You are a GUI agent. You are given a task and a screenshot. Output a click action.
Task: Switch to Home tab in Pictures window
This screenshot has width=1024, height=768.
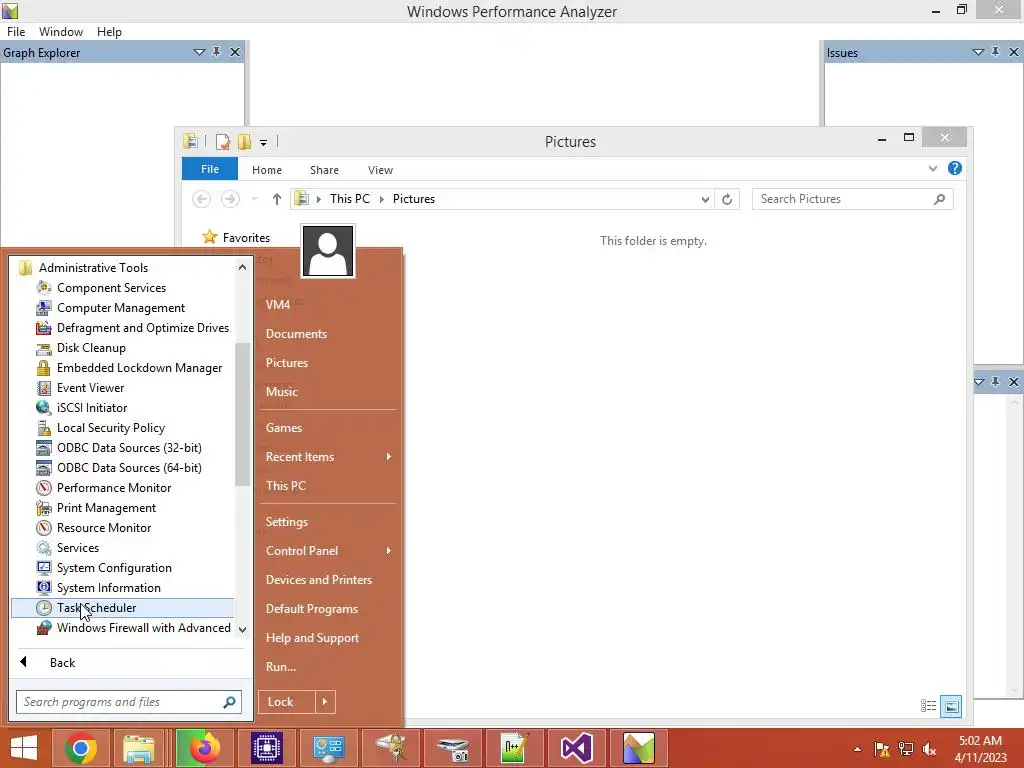tap(266, 170)
